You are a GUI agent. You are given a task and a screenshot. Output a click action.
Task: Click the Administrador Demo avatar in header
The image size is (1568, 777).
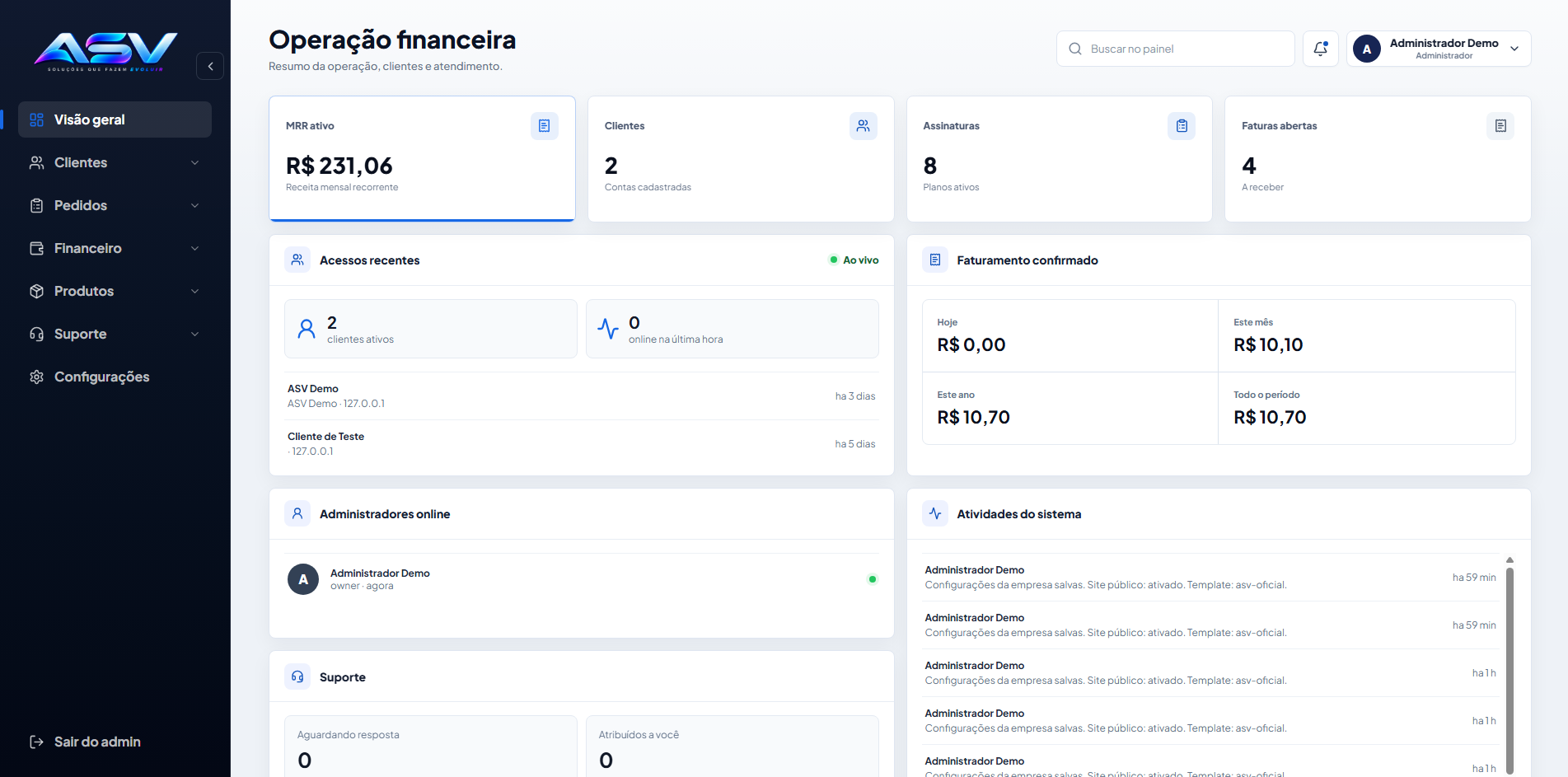point(1367,49)
